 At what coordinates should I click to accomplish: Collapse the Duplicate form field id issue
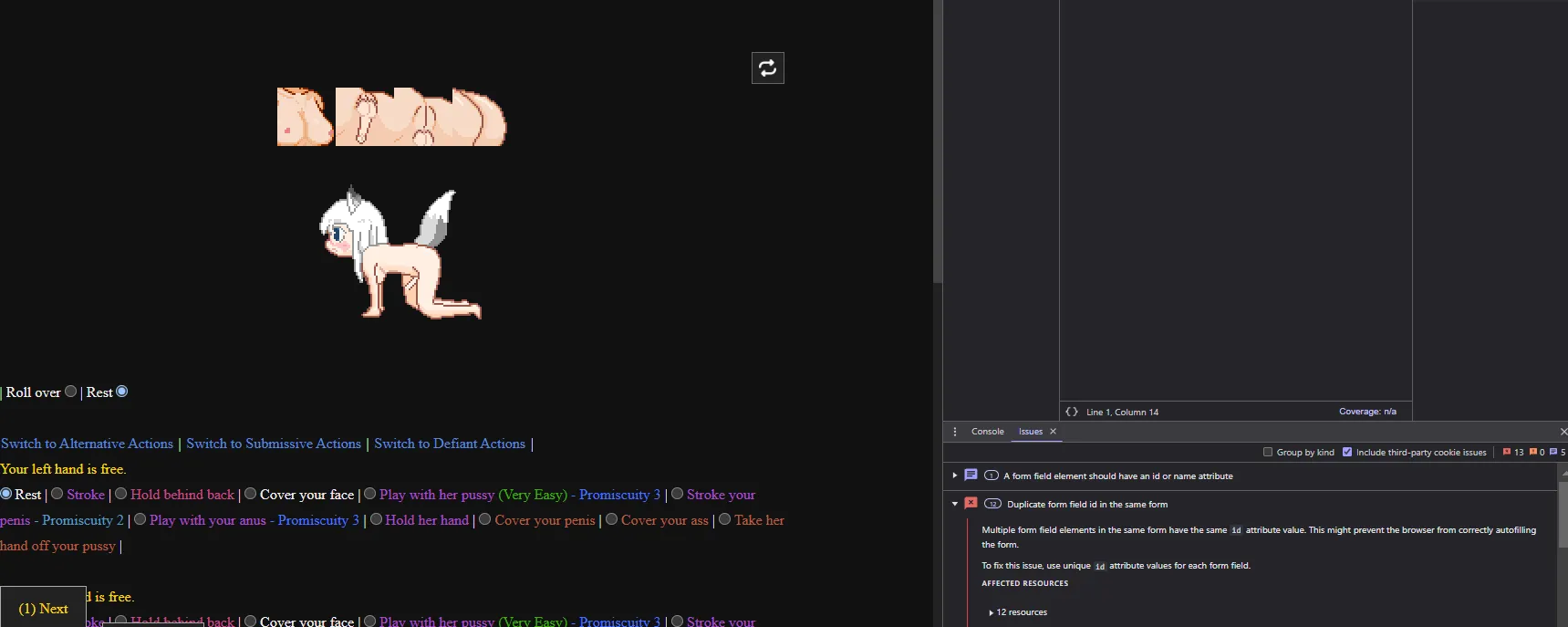tap(954, 504)
